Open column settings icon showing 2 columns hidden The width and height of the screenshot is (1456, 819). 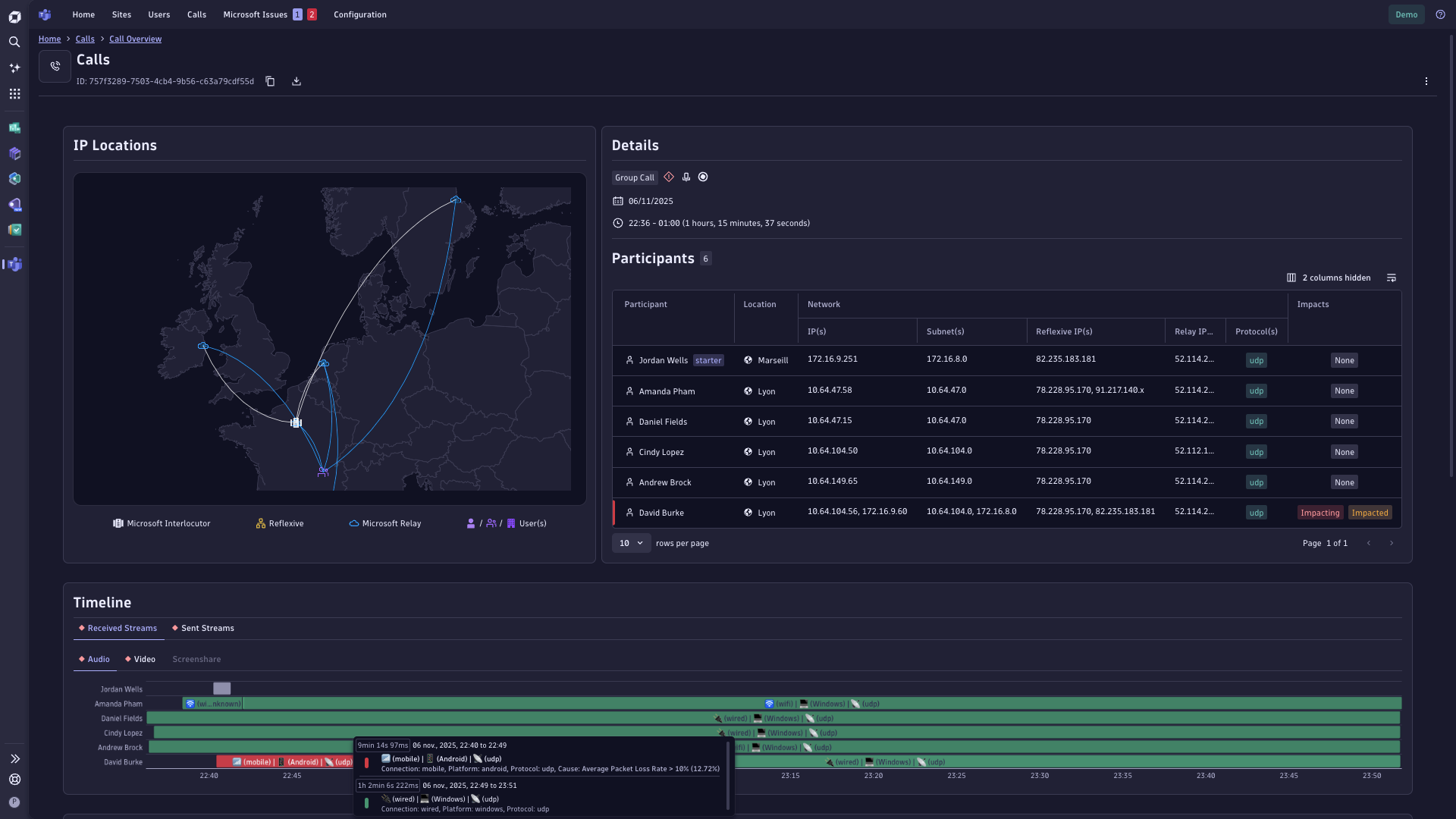[x=1291, y=278]
